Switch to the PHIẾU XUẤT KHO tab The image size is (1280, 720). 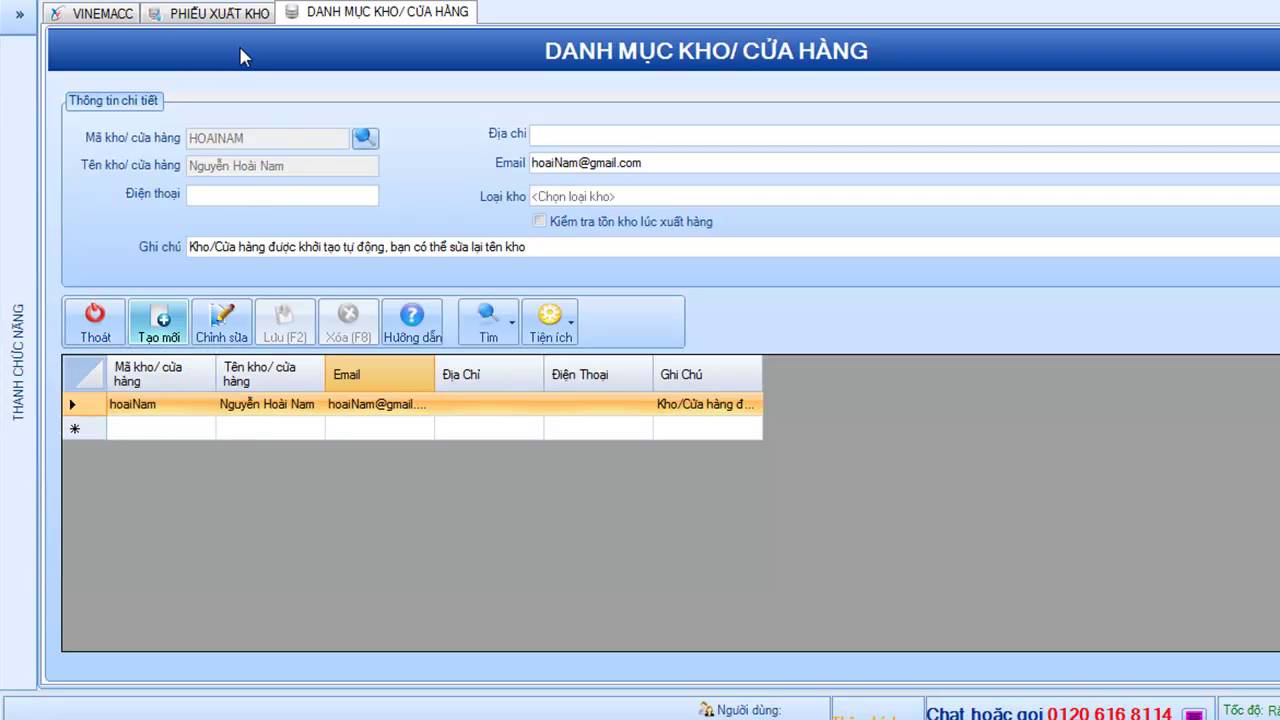[x=209, y=14]
